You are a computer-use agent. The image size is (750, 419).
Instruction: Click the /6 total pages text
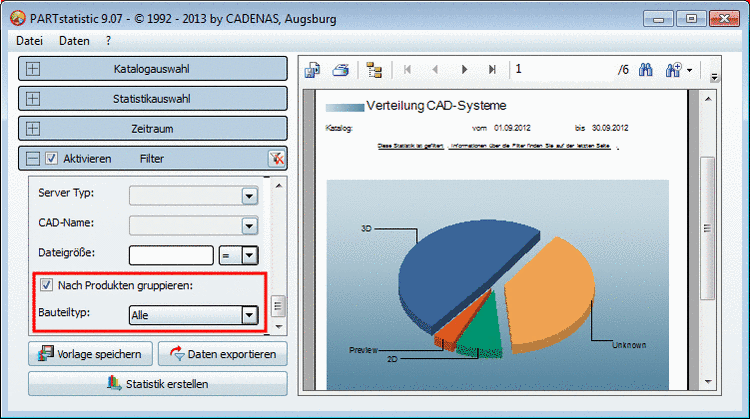[x=623, y=70]
